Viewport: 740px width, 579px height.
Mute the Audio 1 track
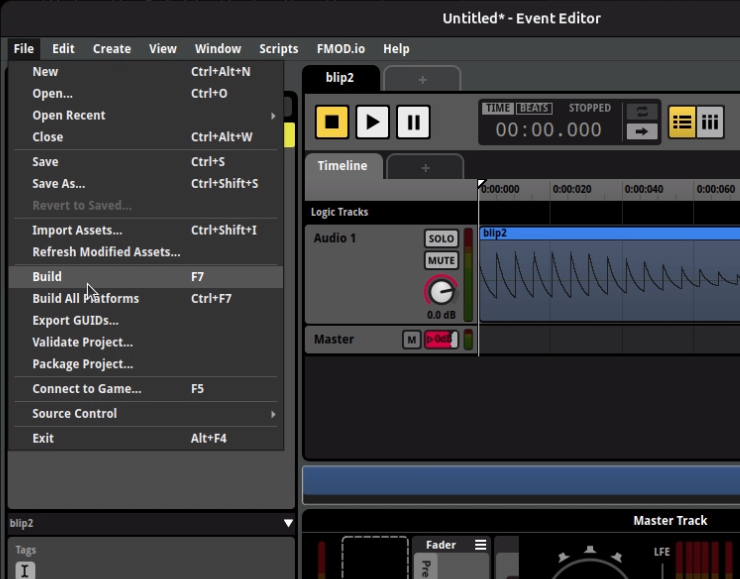click(441, 260)
